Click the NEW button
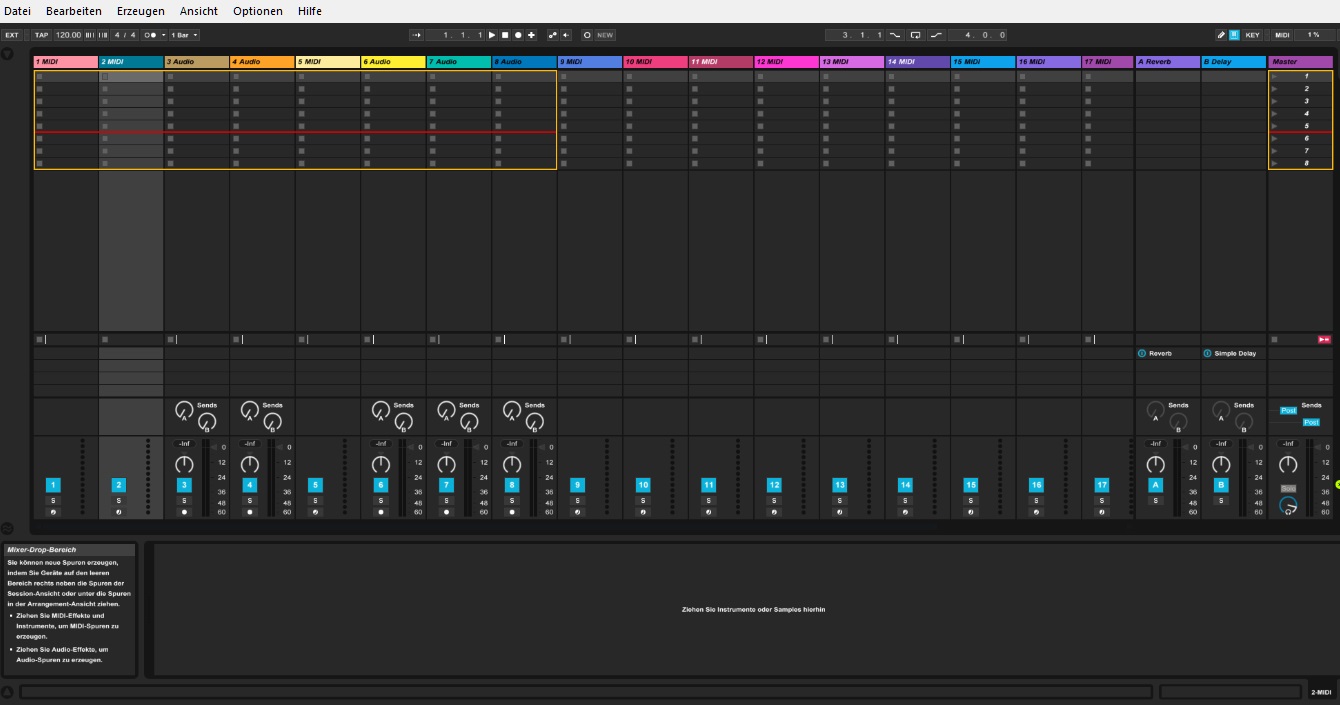This screenshot has width=1340, height=705. (x=605, y=35)
